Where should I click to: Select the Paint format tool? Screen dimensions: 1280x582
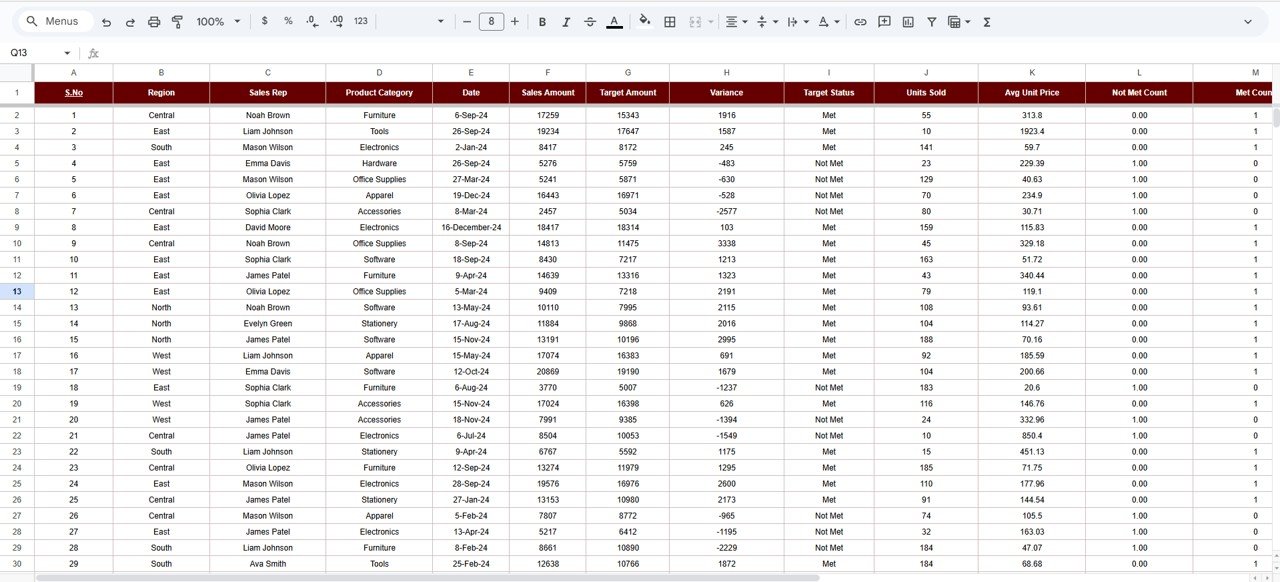pos(177,21)
